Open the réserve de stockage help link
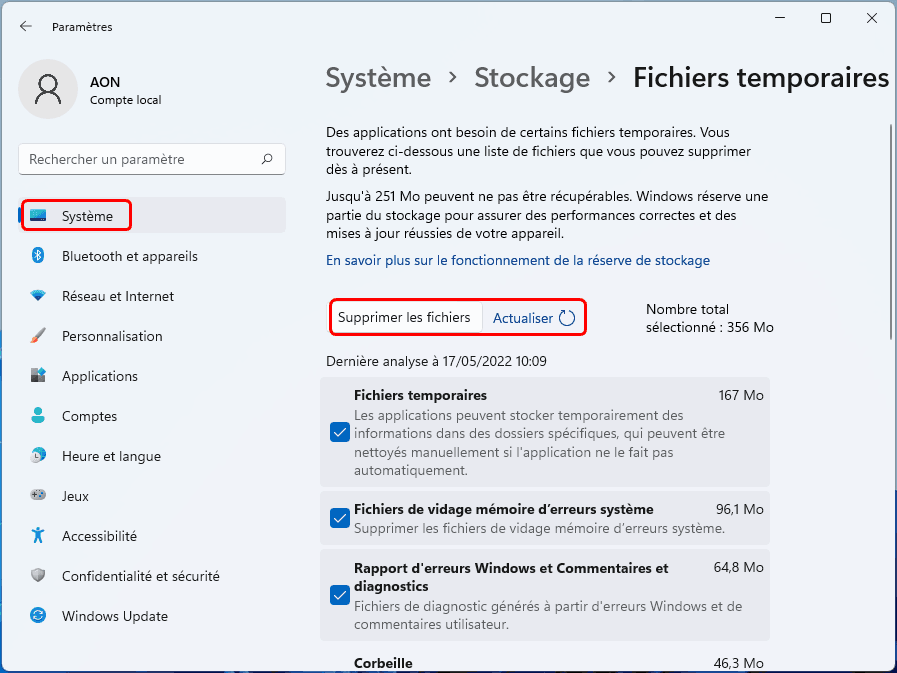 (x=518, y=260)
